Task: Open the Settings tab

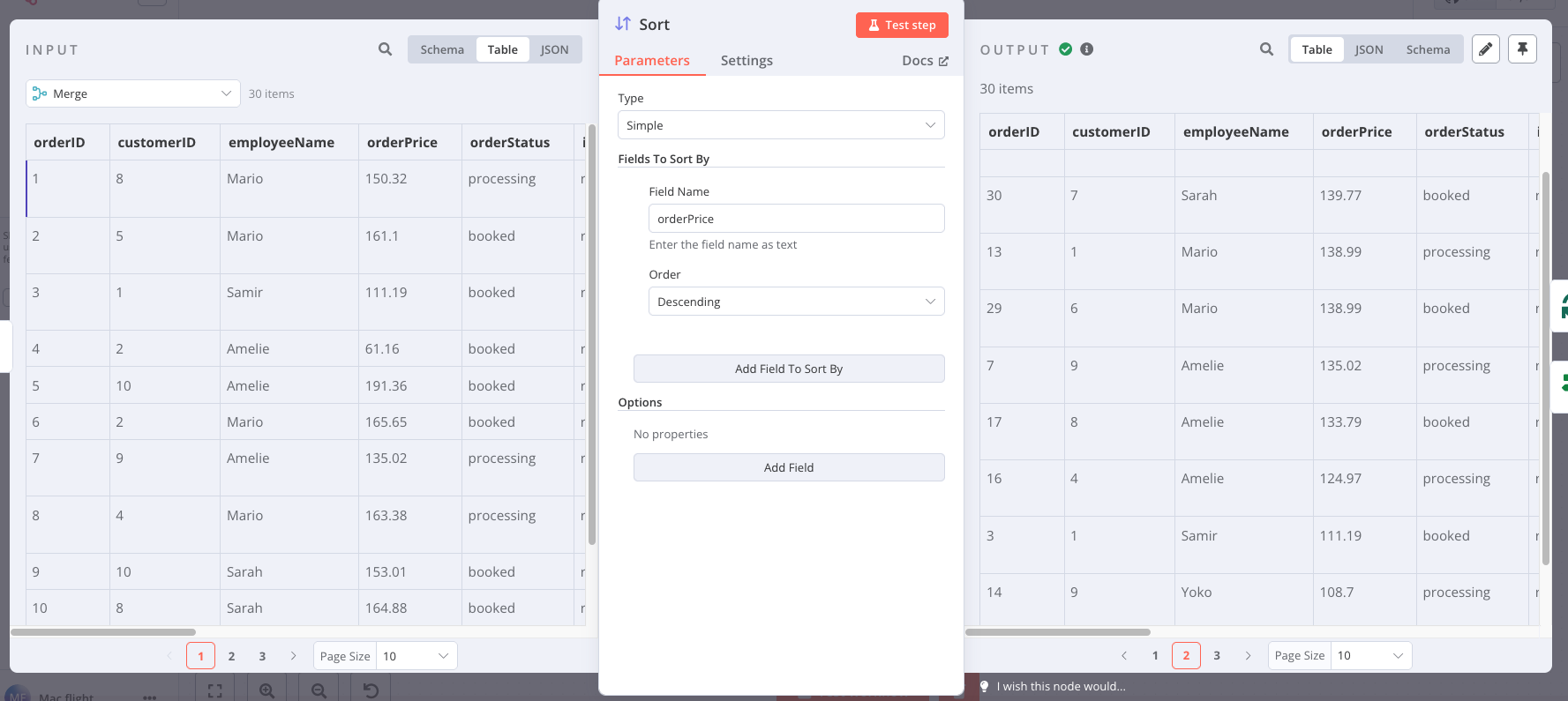Action: click(746, 60)
